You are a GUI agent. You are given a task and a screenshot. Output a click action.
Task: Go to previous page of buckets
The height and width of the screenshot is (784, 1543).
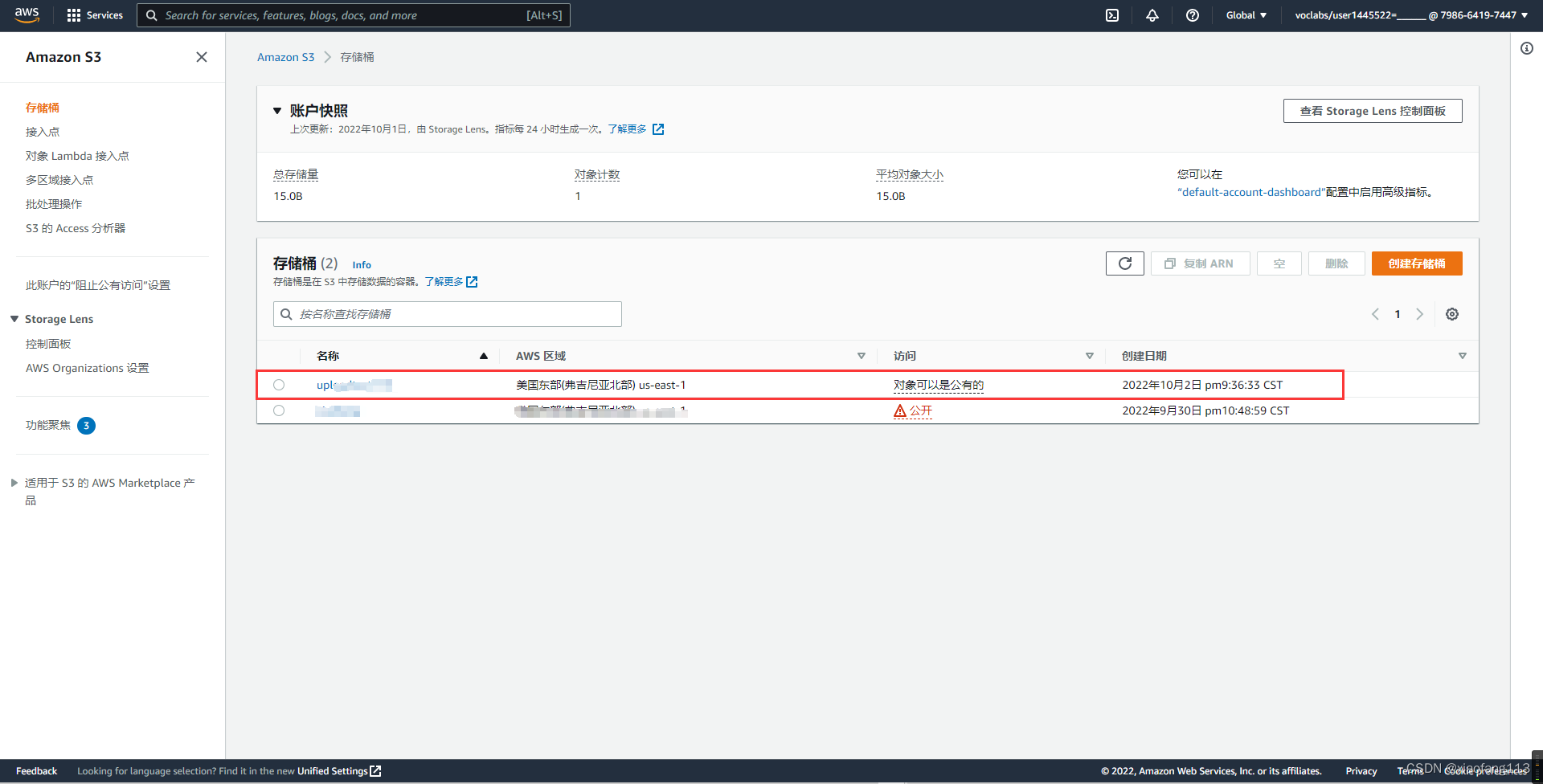[1375, 314]
